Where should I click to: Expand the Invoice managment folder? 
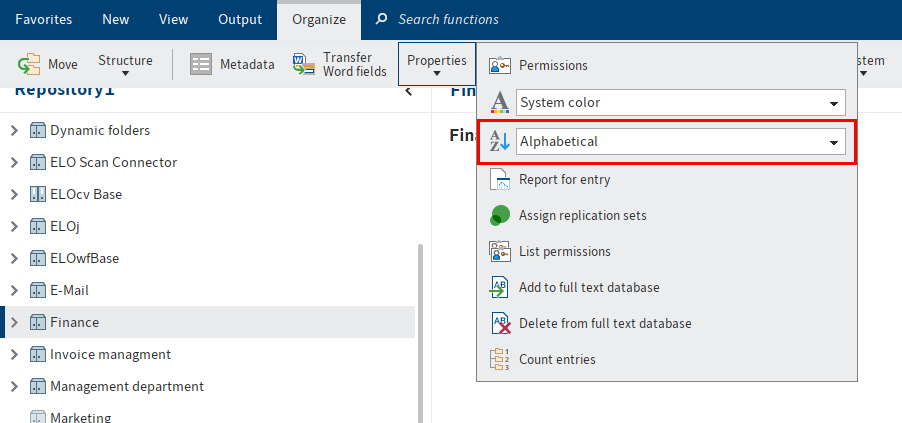[x=14, y=354]
